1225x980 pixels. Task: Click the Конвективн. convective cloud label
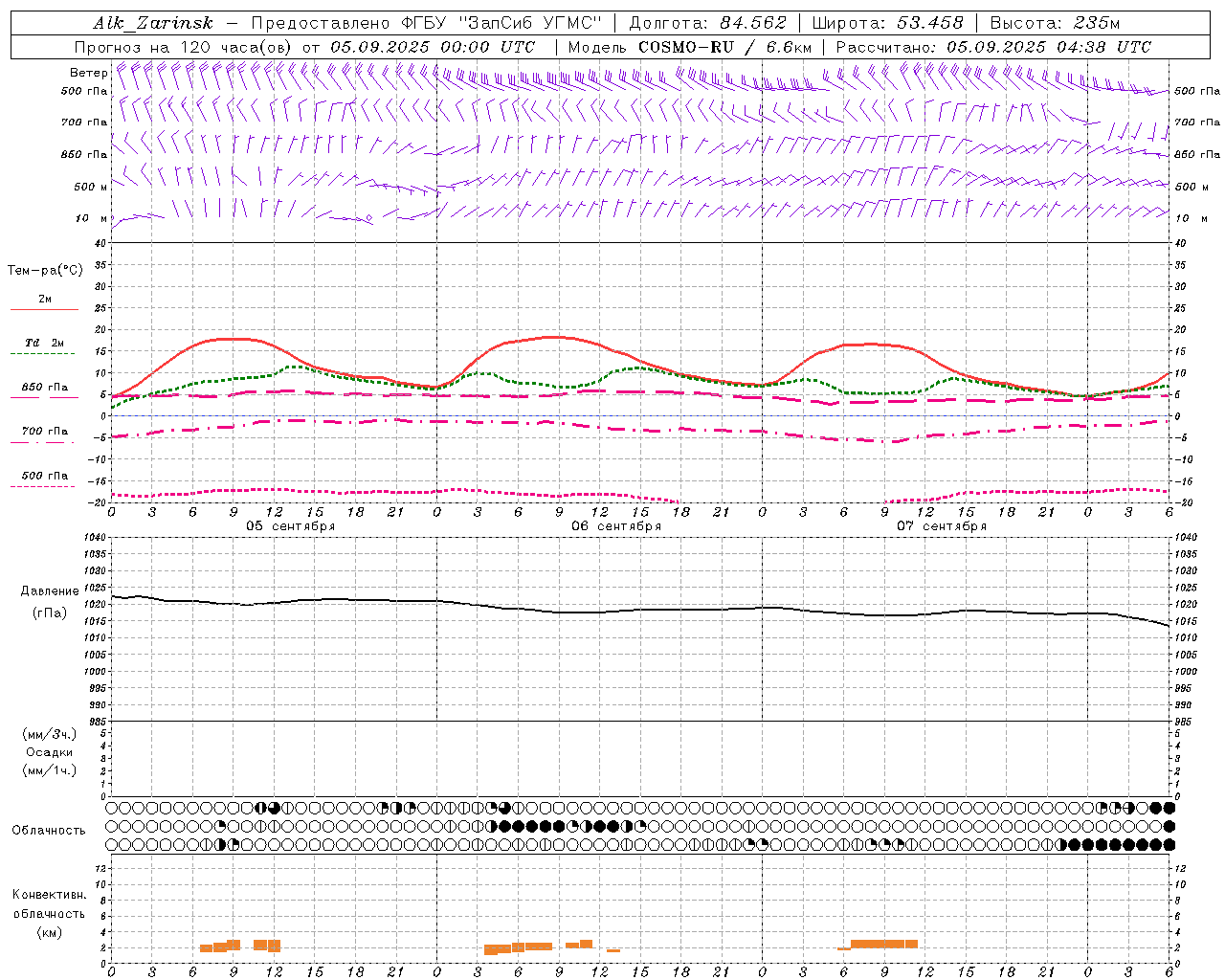(49, 895)
